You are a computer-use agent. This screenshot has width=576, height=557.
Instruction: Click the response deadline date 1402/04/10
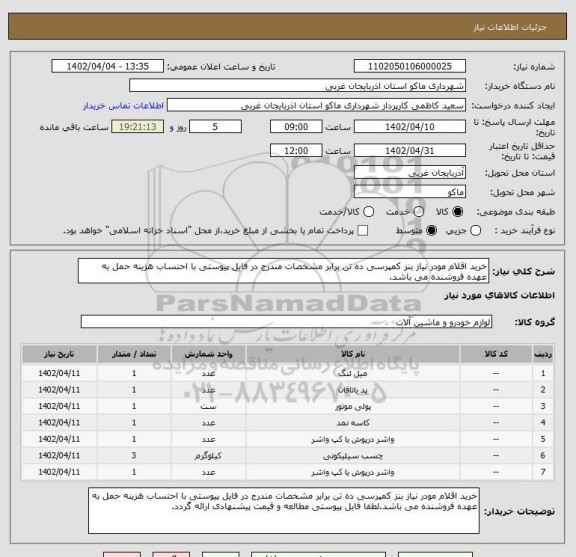coord(410,127)
